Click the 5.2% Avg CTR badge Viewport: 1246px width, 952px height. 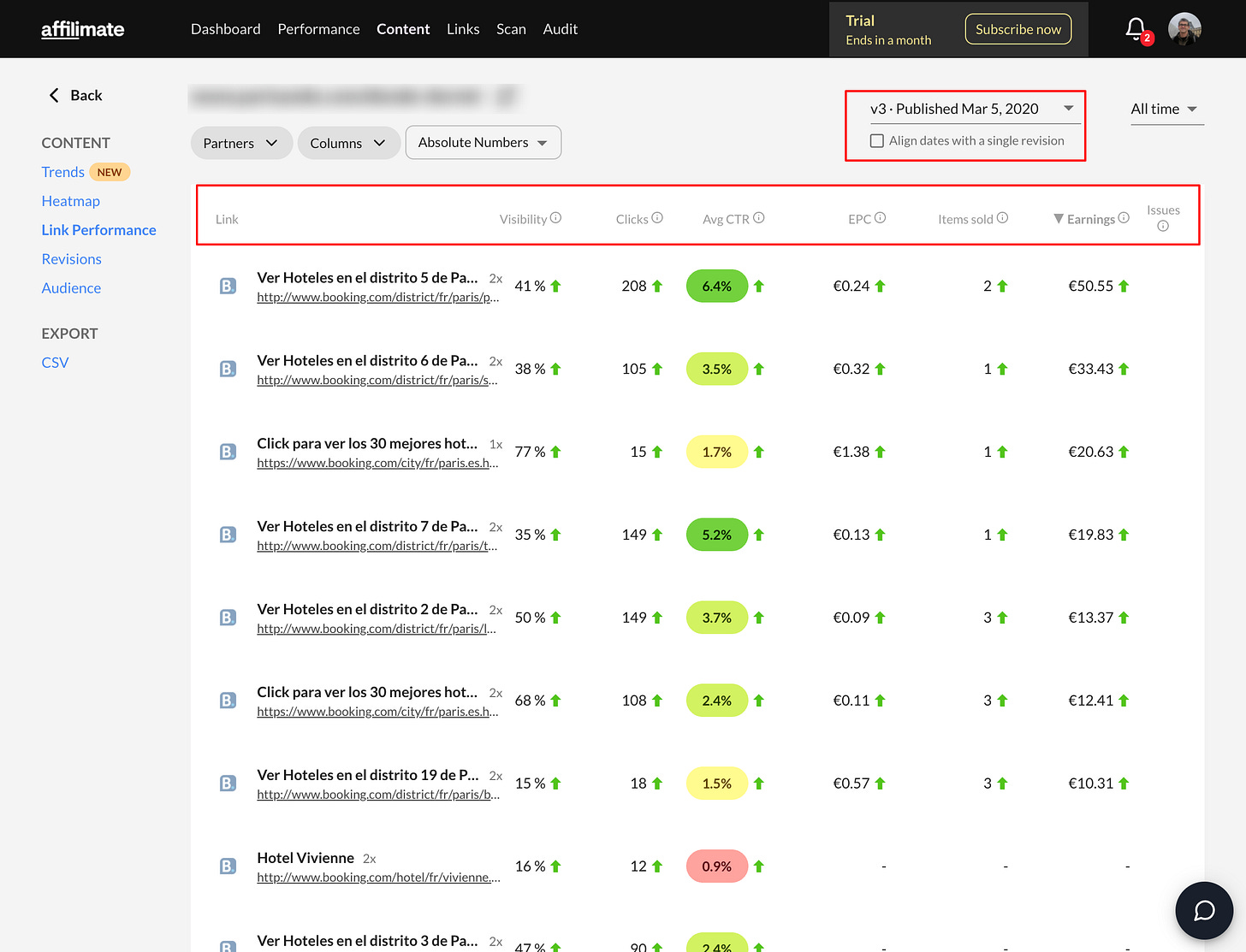[x=717, y=535]
